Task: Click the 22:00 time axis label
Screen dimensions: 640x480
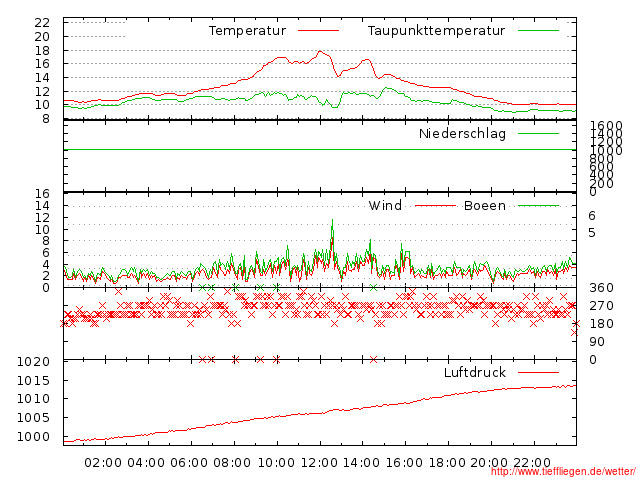Action: [x=532, y=463]
